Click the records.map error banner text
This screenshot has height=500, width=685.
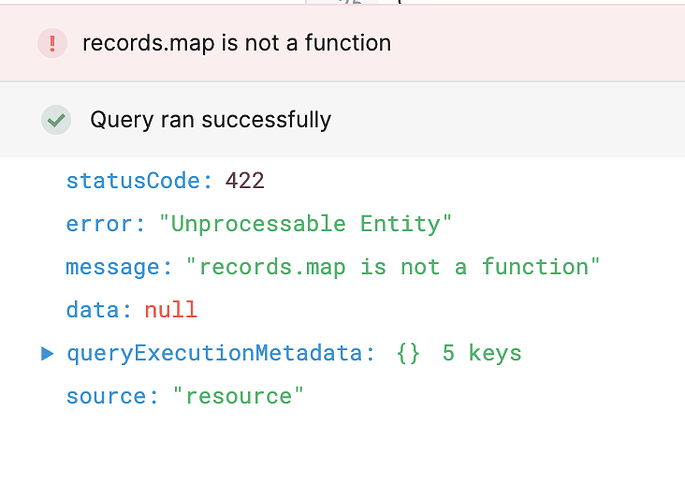(x=237, y=43)
